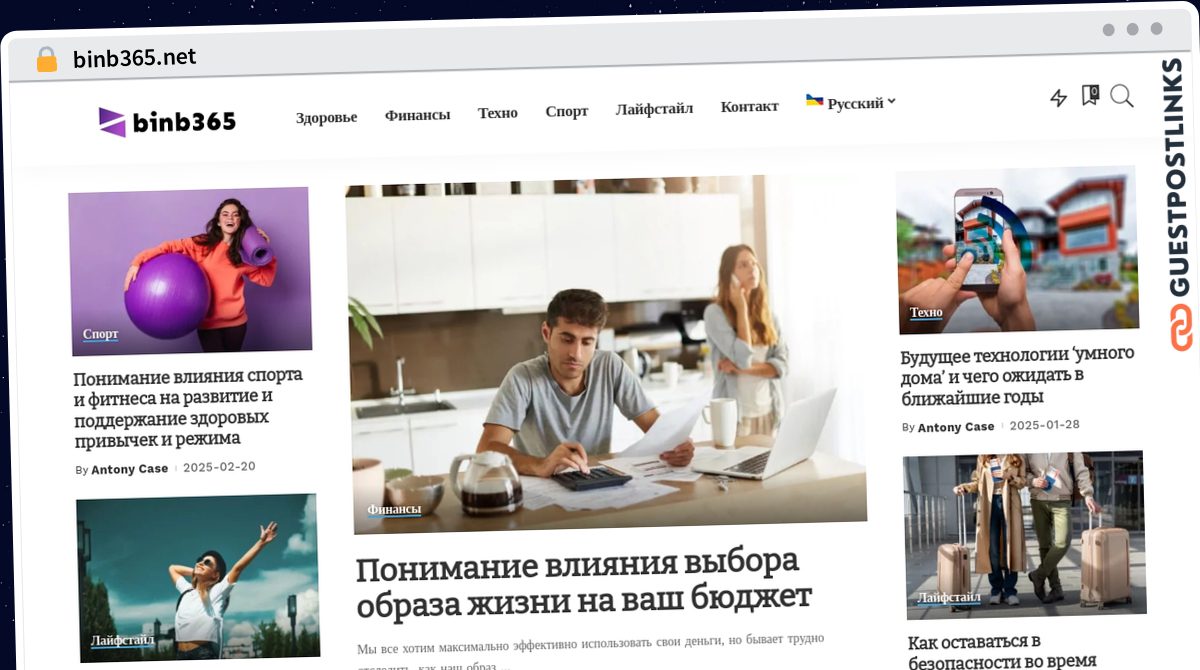This screenshot has width=1200, height=670.
Task: Open thumbnail of woman with raised arm
Action: pyautogui.click(x=198, y=576)
